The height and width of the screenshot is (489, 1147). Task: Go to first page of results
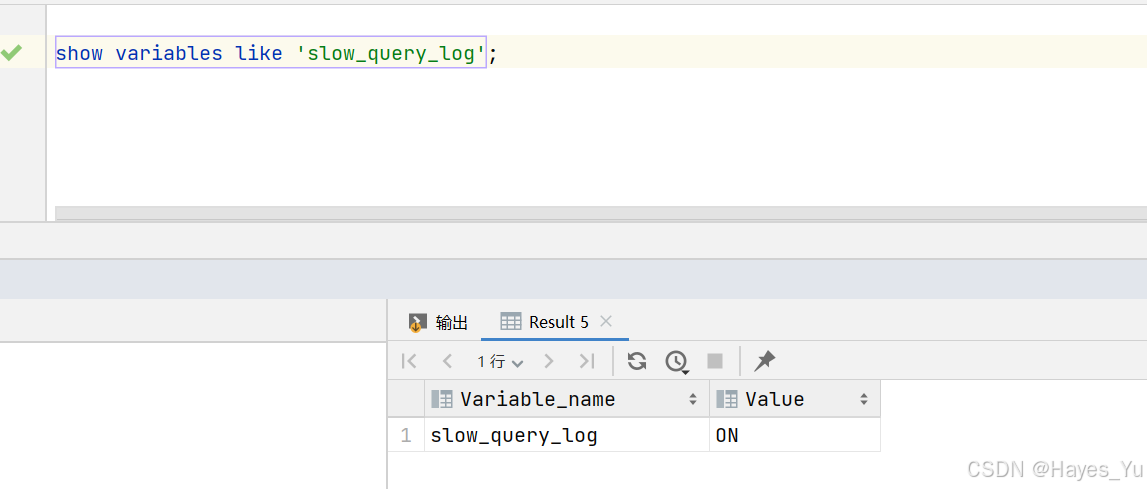[x=410, y=360]
